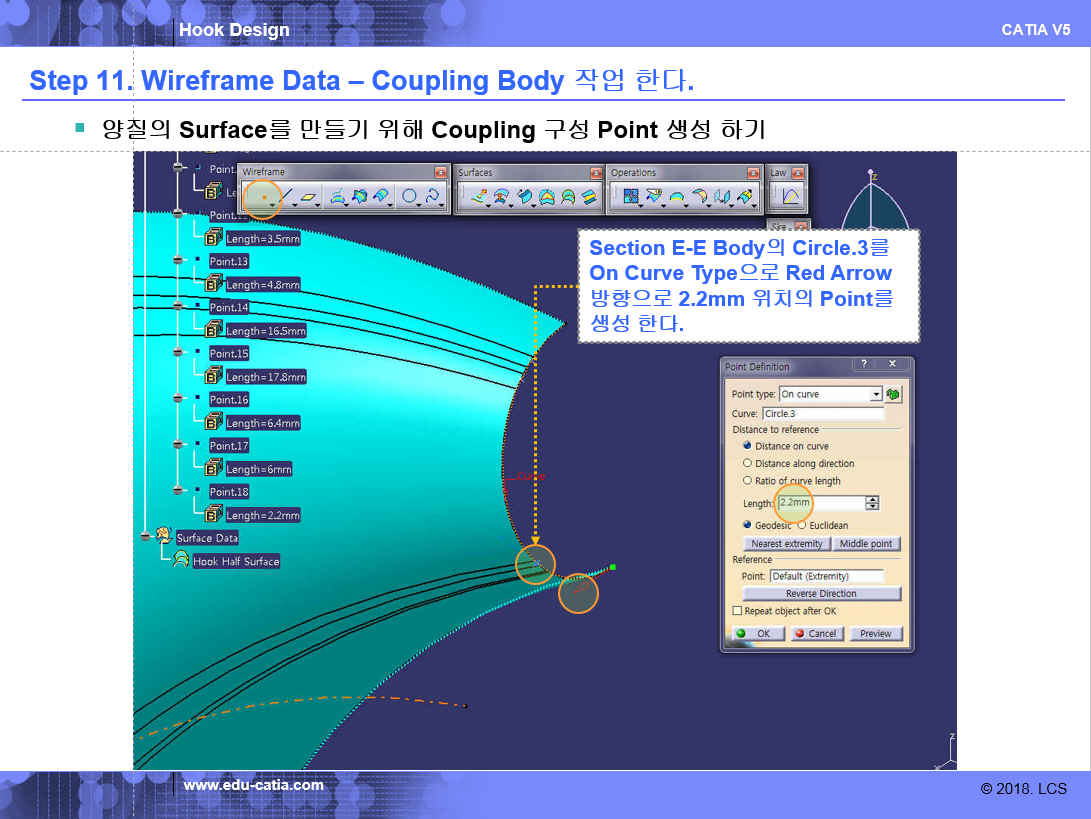Select the Point tool in Wireframe toolbar

click(262, 198)
